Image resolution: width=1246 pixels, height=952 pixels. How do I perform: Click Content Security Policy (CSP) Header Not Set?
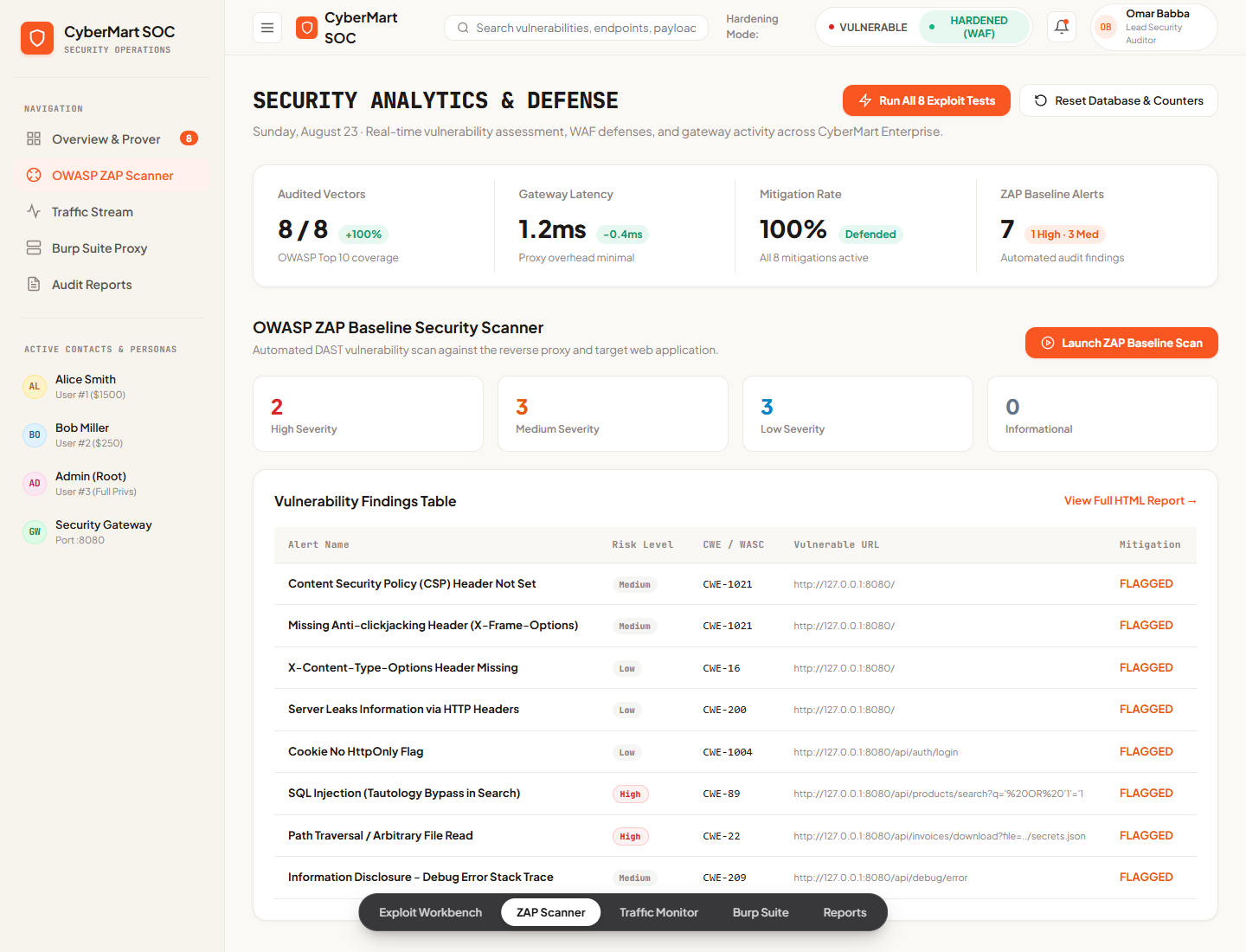click(x=412, y=583)
